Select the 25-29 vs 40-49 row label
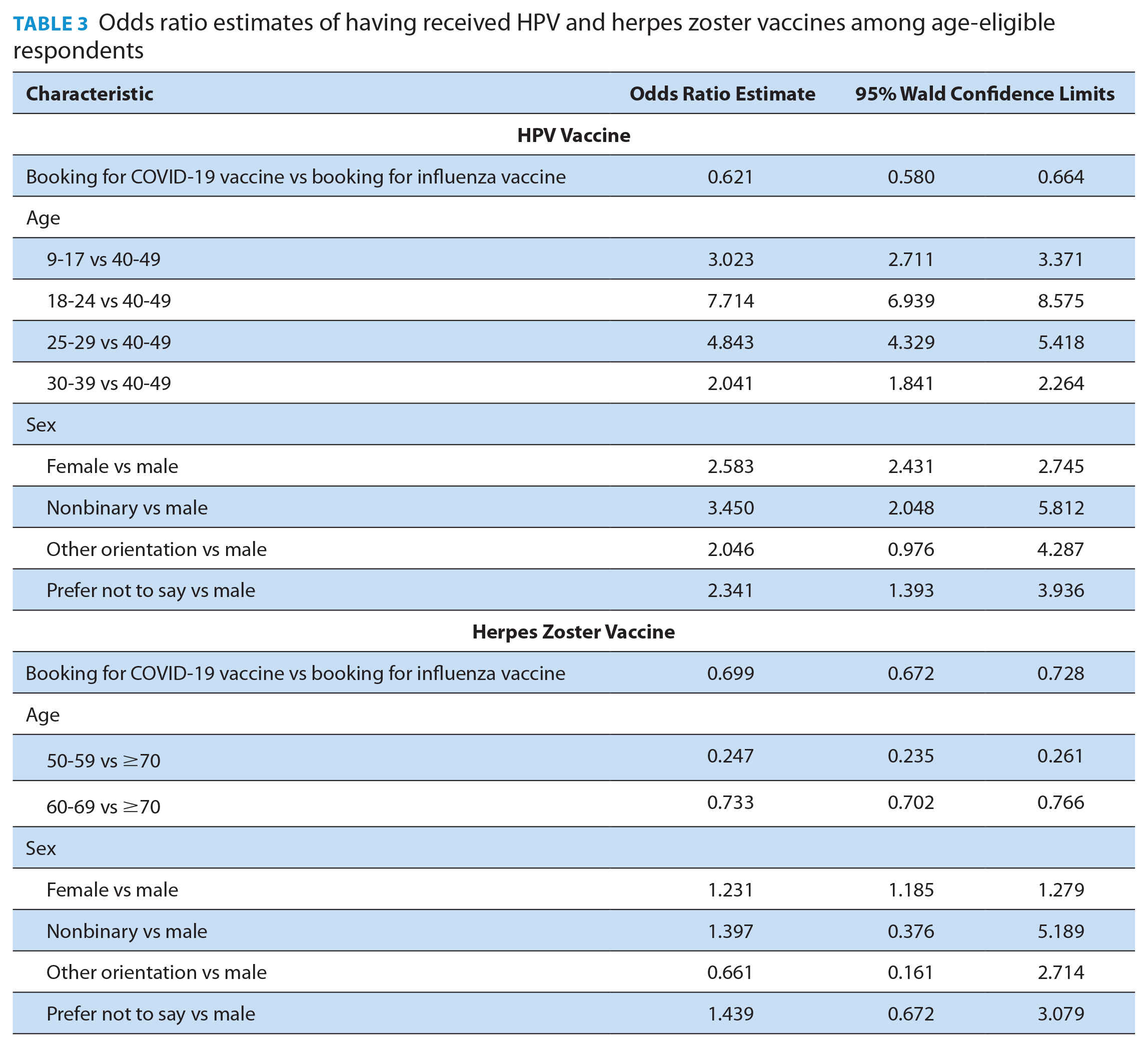The width and height of the screenshot is (1148, 1047). point(109,342)
